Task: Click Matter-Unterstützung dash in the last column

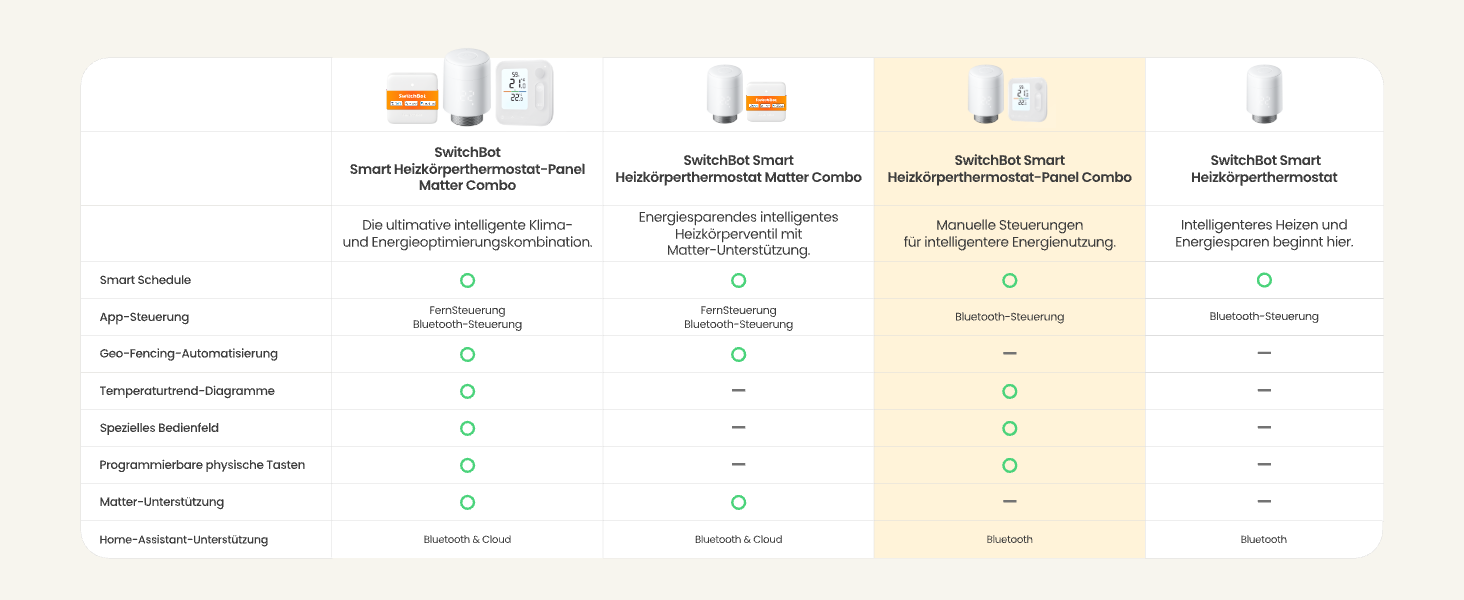Action: 1264,502
